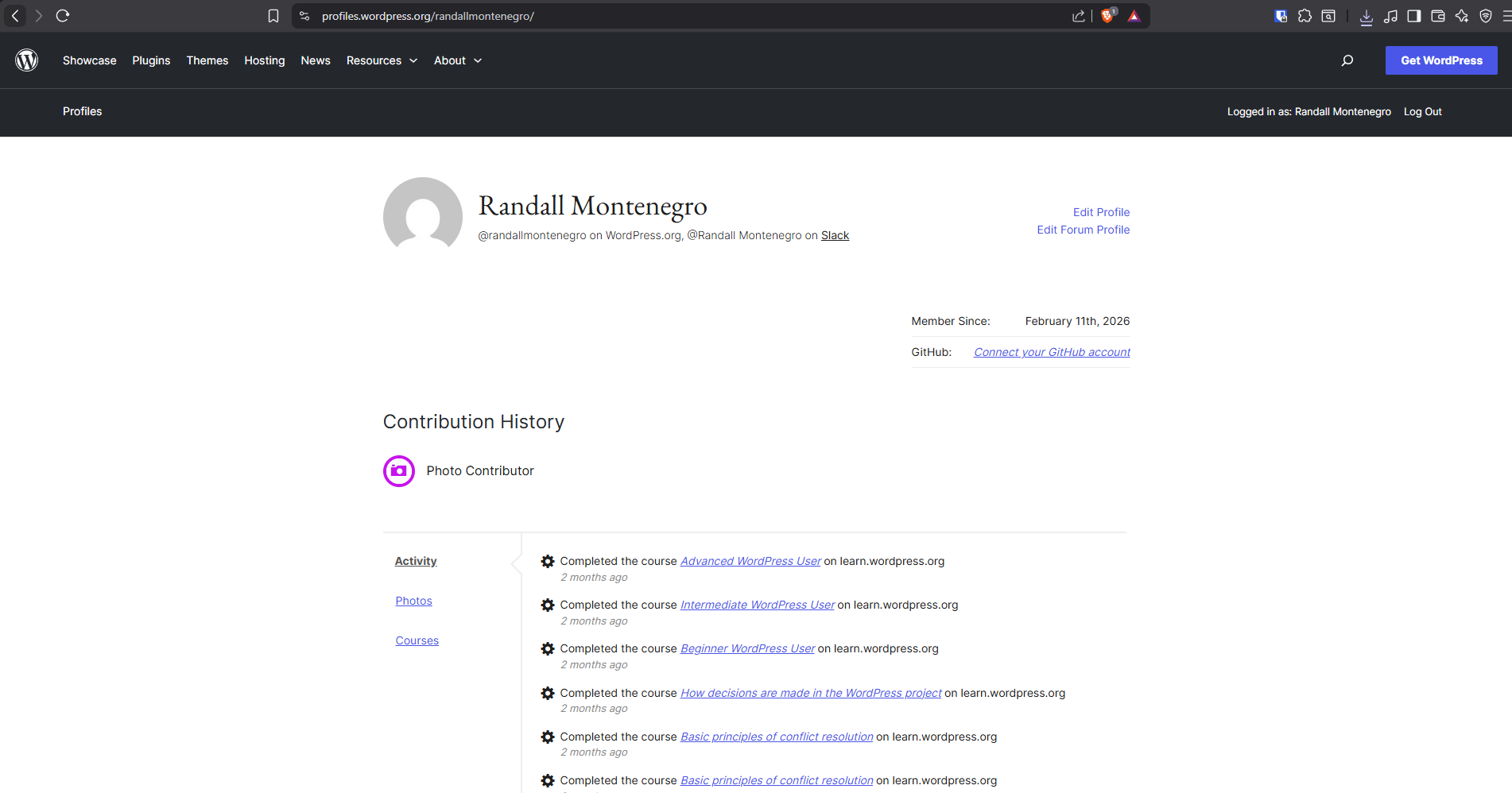Open Leo AI sparkle icon
1512x793 pixels.
1462,16
